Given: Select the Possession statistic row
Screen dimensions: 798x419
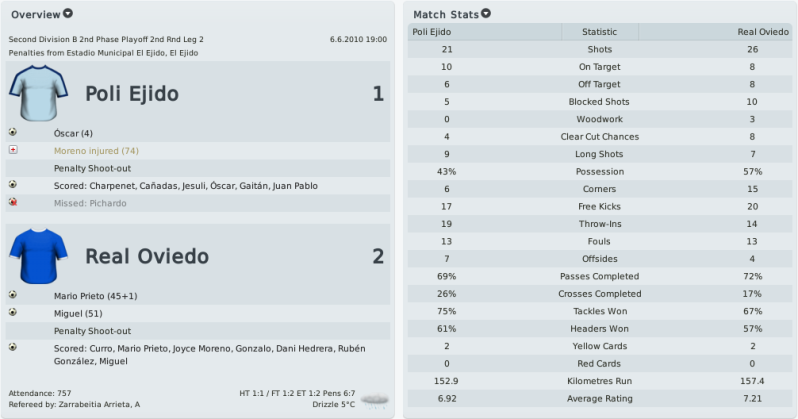Looking at the screenshot, I should (600, 172).
